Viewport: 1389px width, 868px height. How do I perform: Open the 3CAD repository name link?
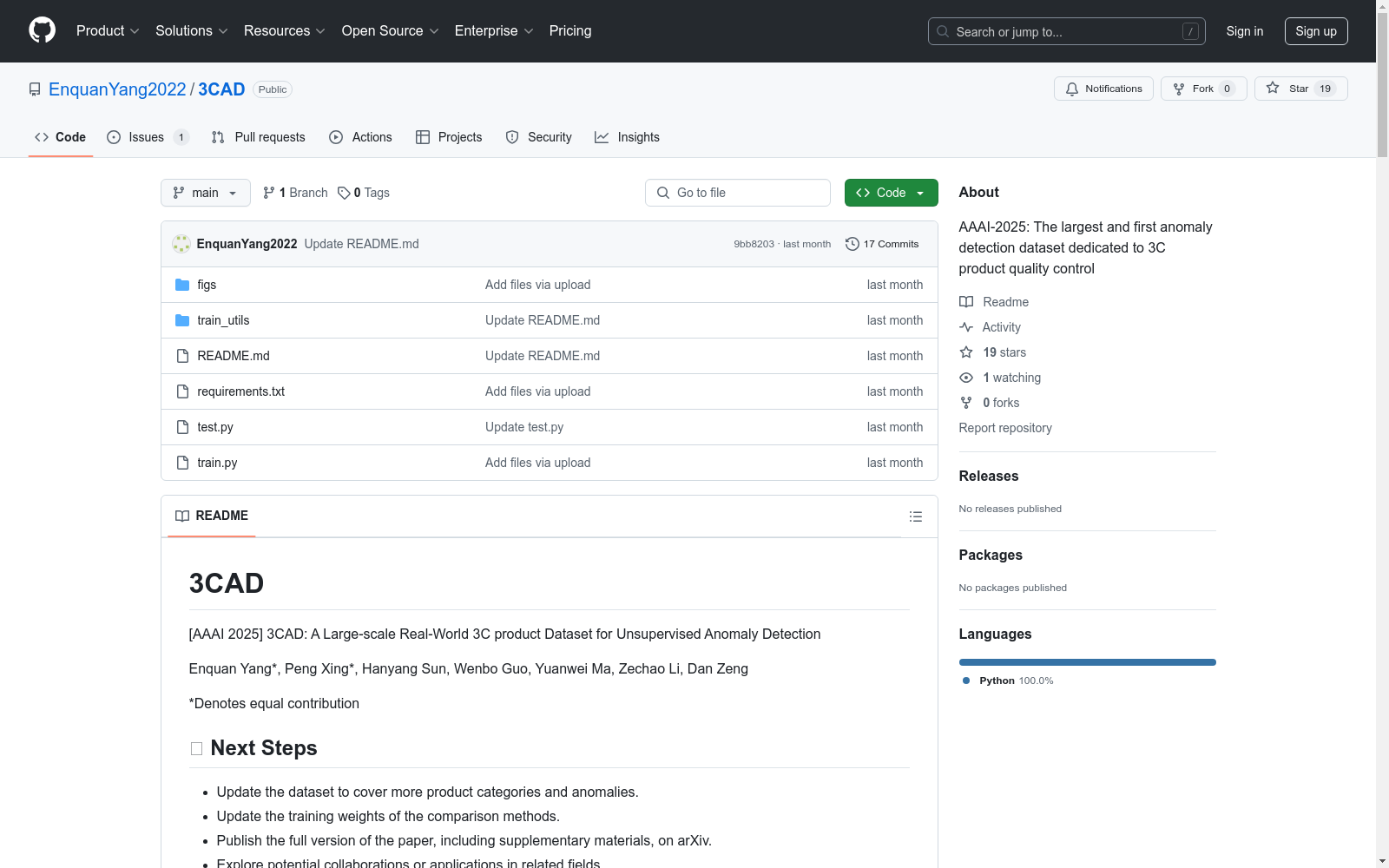pyautogui.click(x=221, y=89)
